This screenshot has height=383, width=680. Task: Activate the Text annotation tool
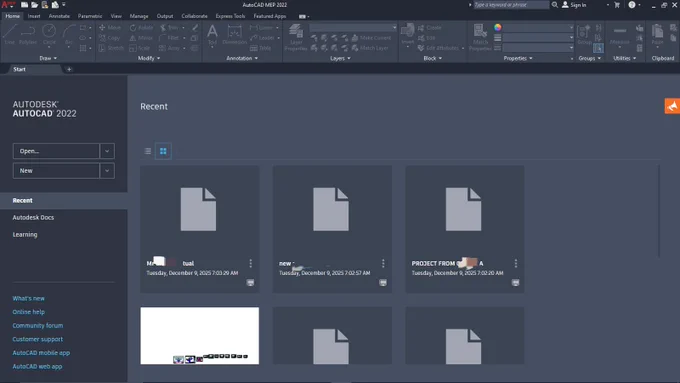point(212,34)
